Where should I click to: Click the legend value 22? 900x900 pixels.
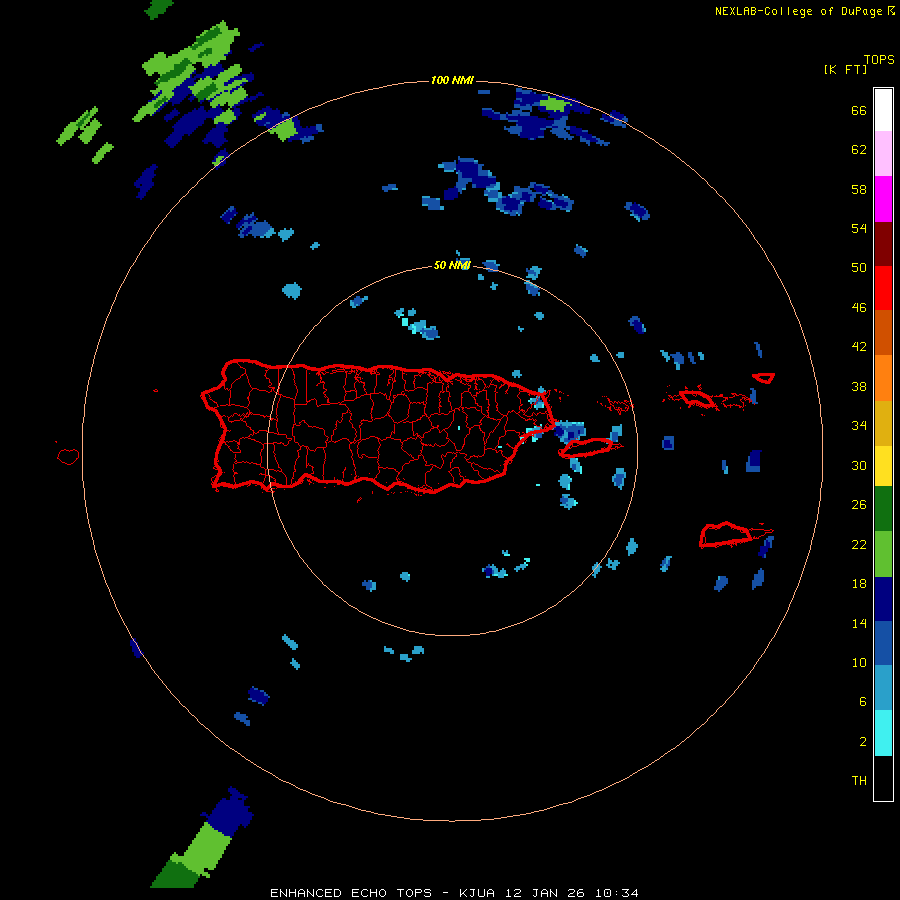pos(859,544)
